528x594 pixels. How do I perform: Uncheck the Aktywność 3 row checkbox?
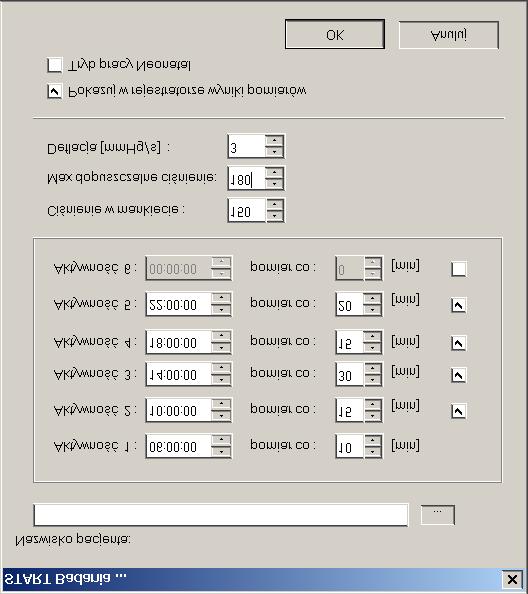459,375
